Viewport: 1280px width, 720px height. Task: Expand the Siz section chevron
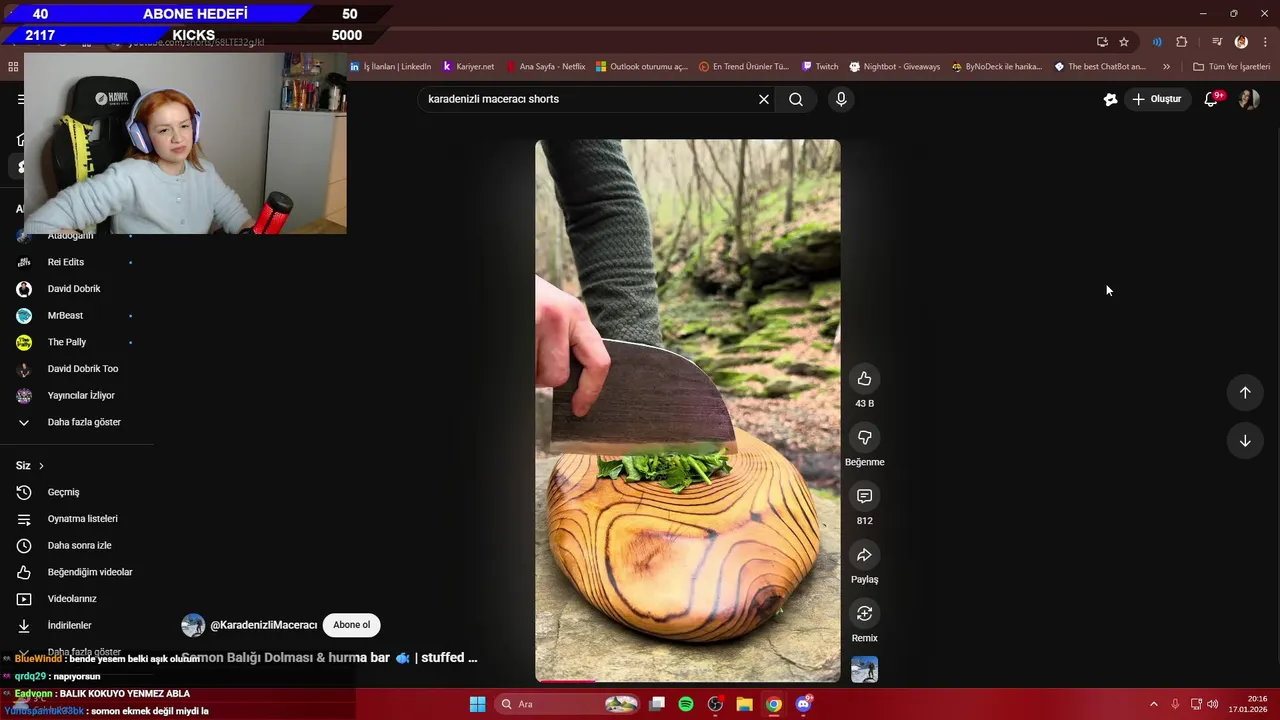tap(41, 466)
